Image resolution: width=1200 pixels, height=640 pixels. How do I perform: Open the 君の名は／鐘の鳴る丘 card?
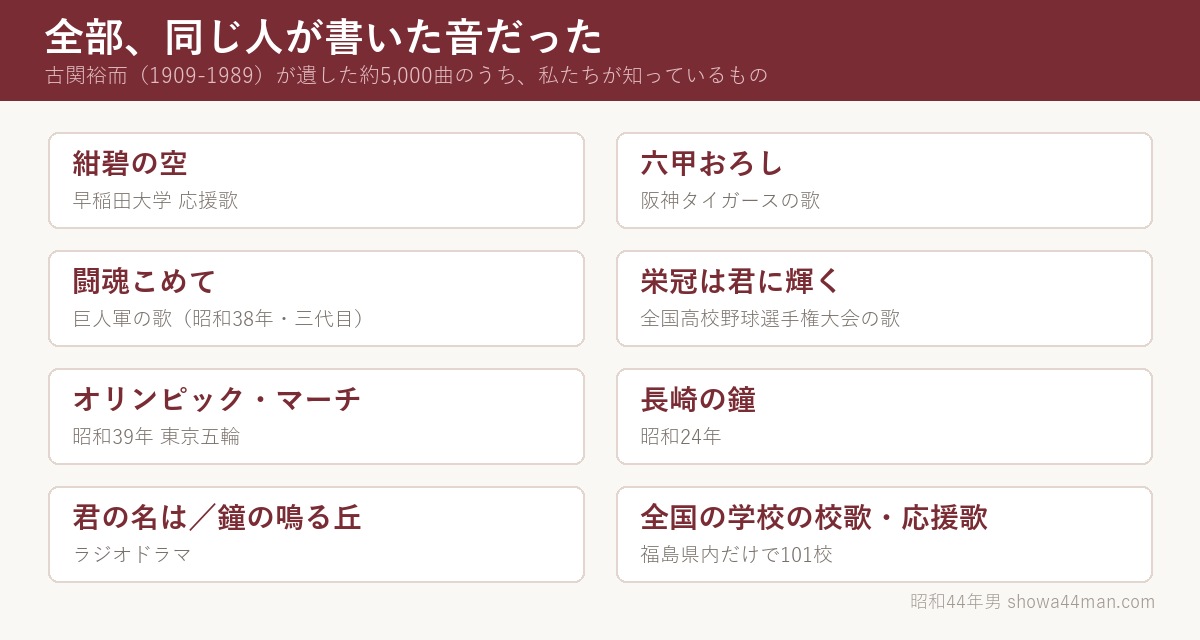coord(316,535)
